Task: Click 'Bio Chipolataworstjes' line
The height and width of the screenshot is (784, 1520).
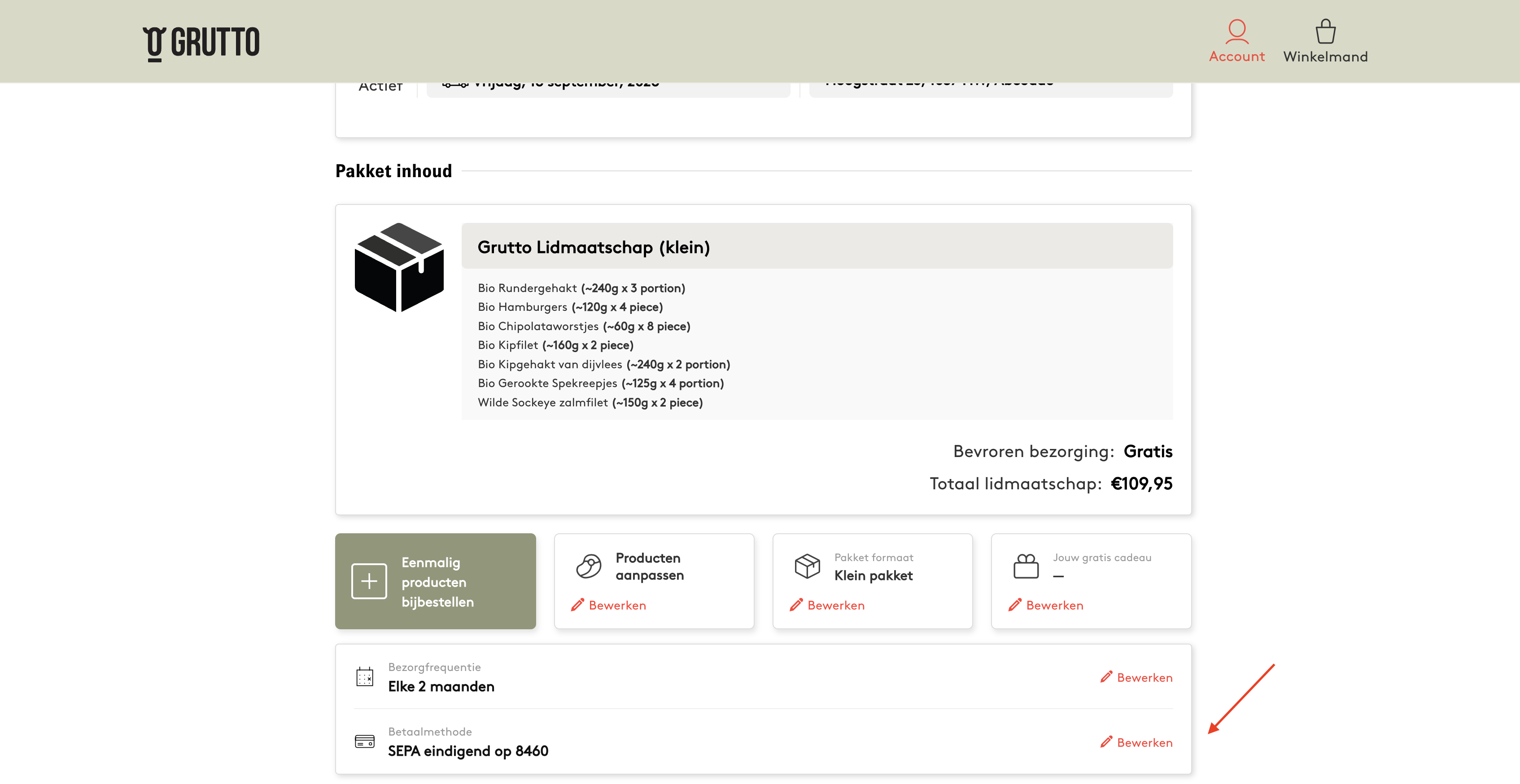Action: pos(584,326)
